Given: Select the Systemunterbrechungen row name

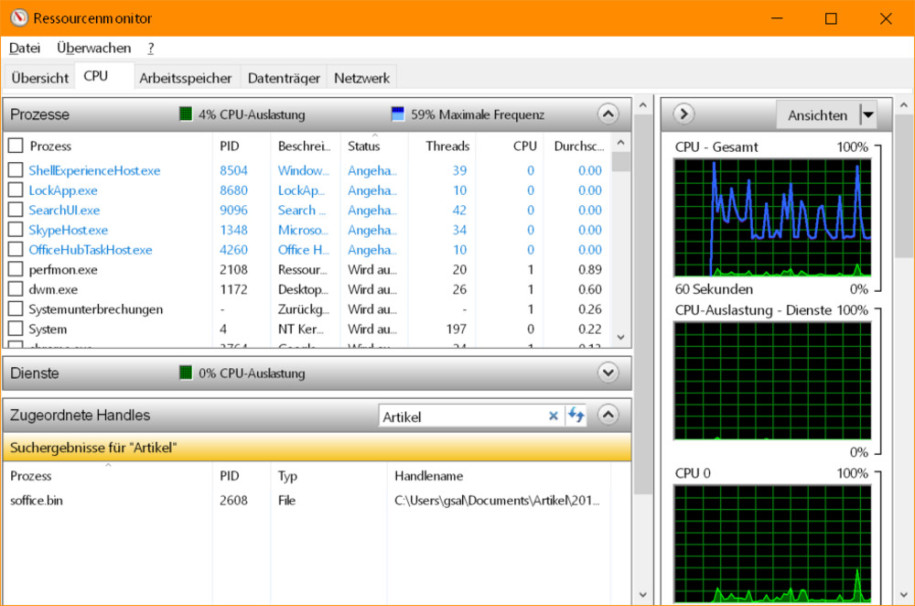Looking at the screenshot, I should 96,309.
